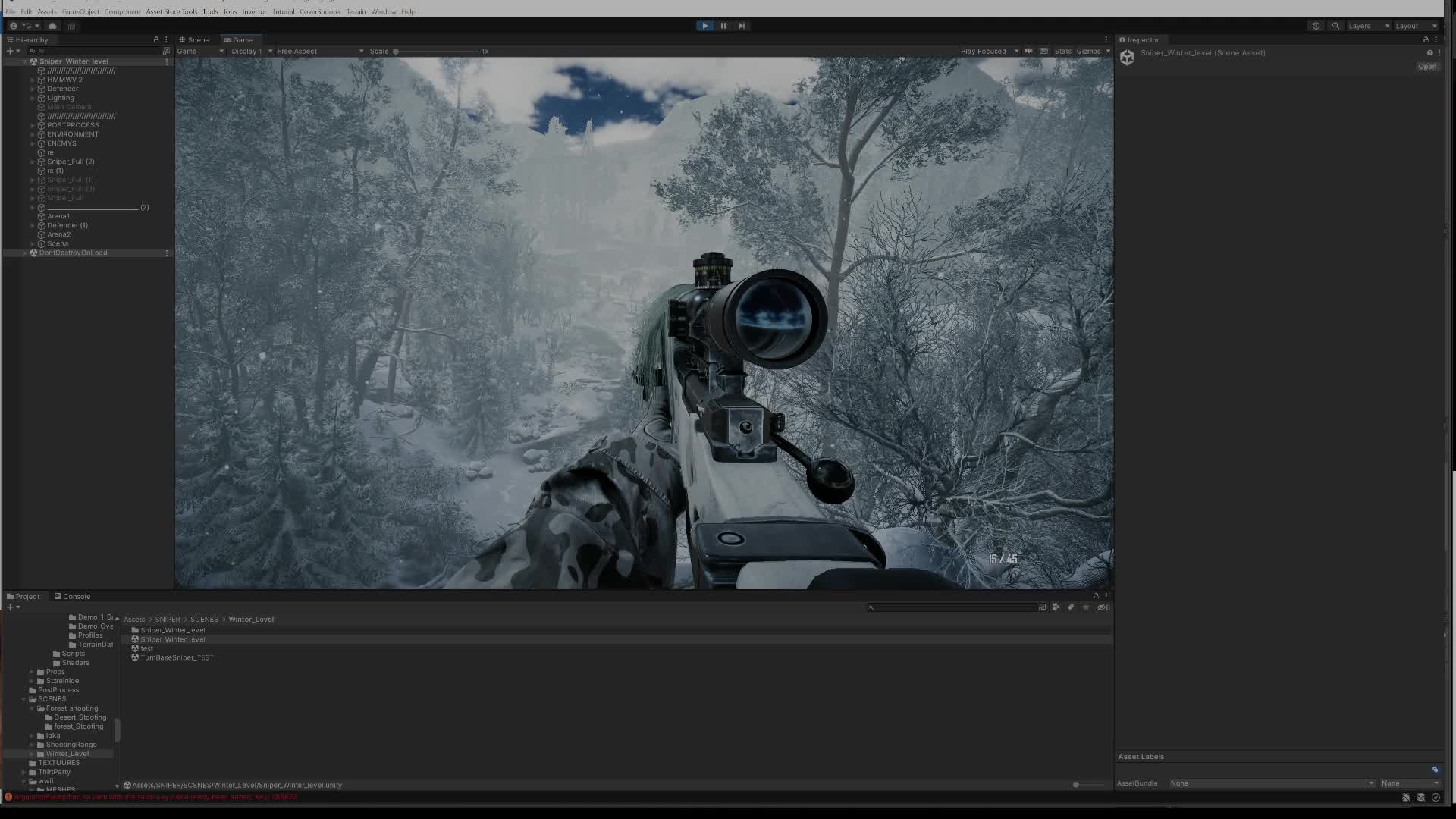Click the hidden packages eye icon
Viewport: 1456px width, 819px height.
coord(1103,607)
